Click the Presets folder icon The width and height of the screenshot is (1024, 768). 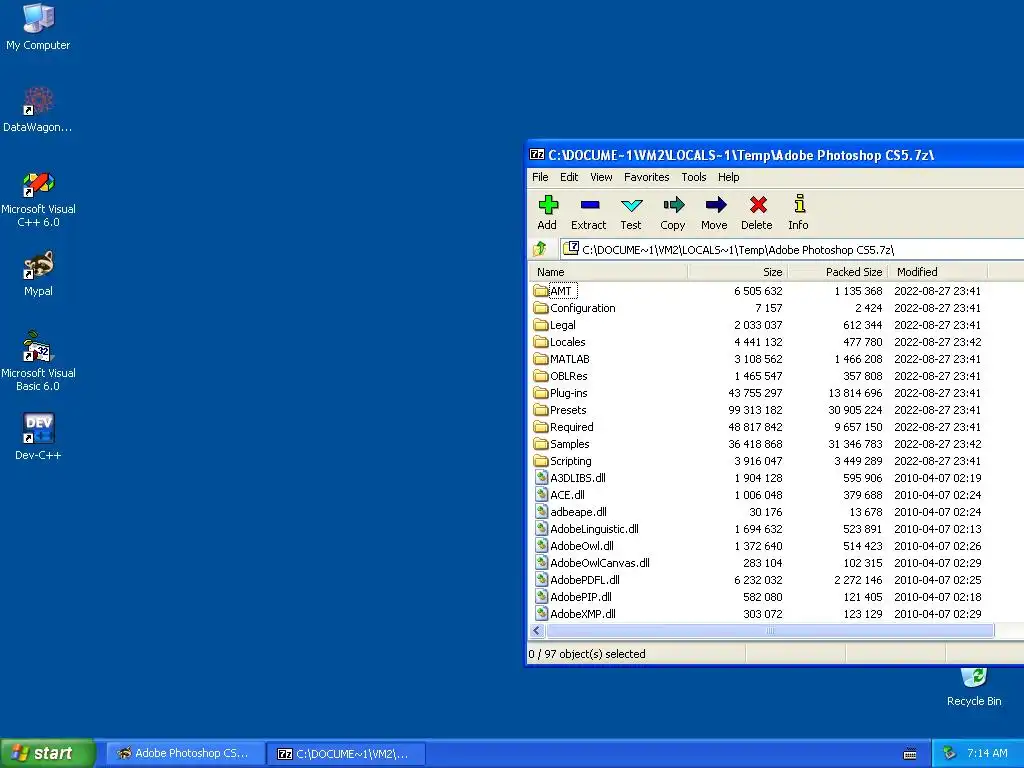pyautogui.click(x=540, y=409)
